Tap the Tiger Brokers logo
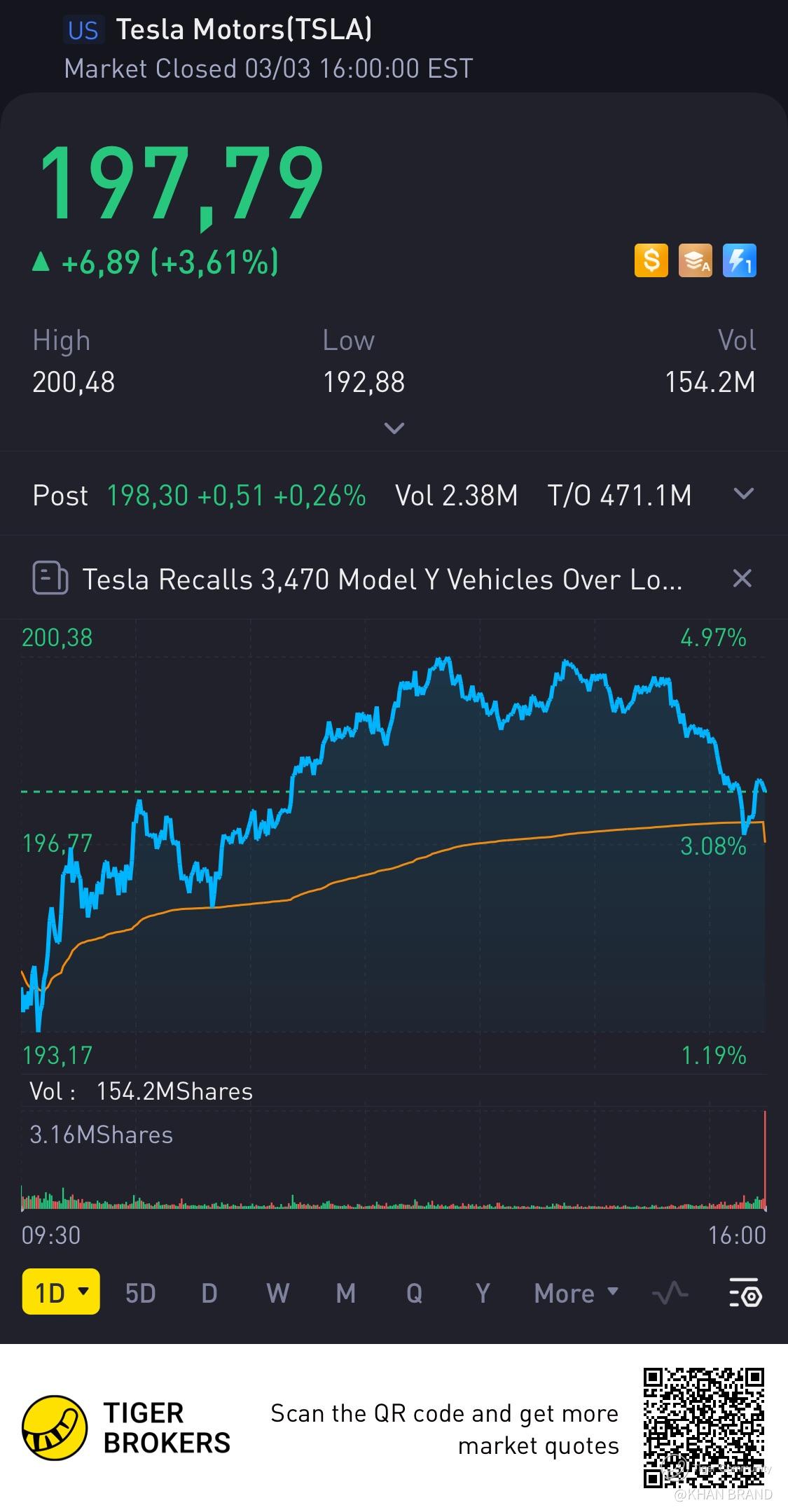Screen dimensions: 788x1512 point(55,1428)
